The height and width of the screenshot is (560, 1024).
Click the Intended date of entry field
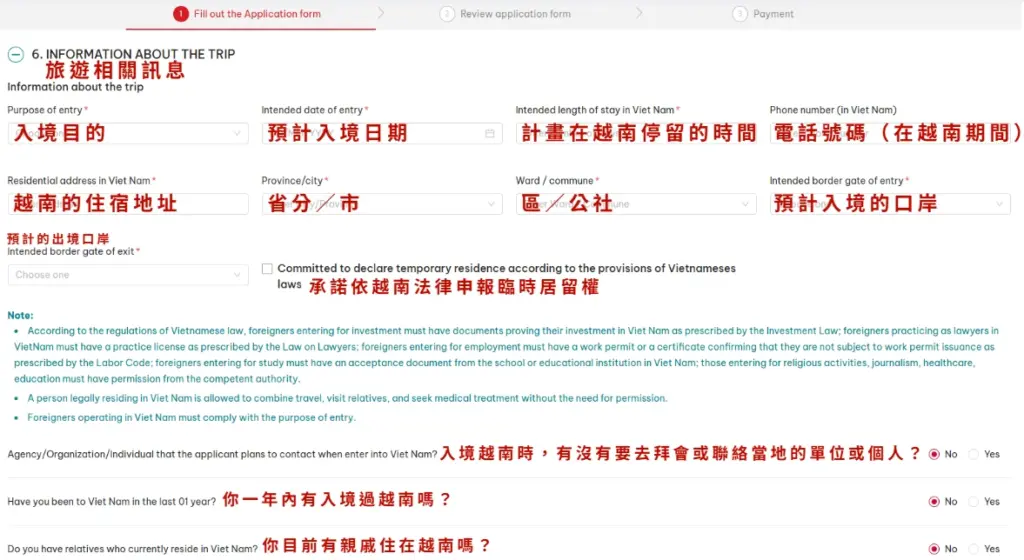[382, 133]
